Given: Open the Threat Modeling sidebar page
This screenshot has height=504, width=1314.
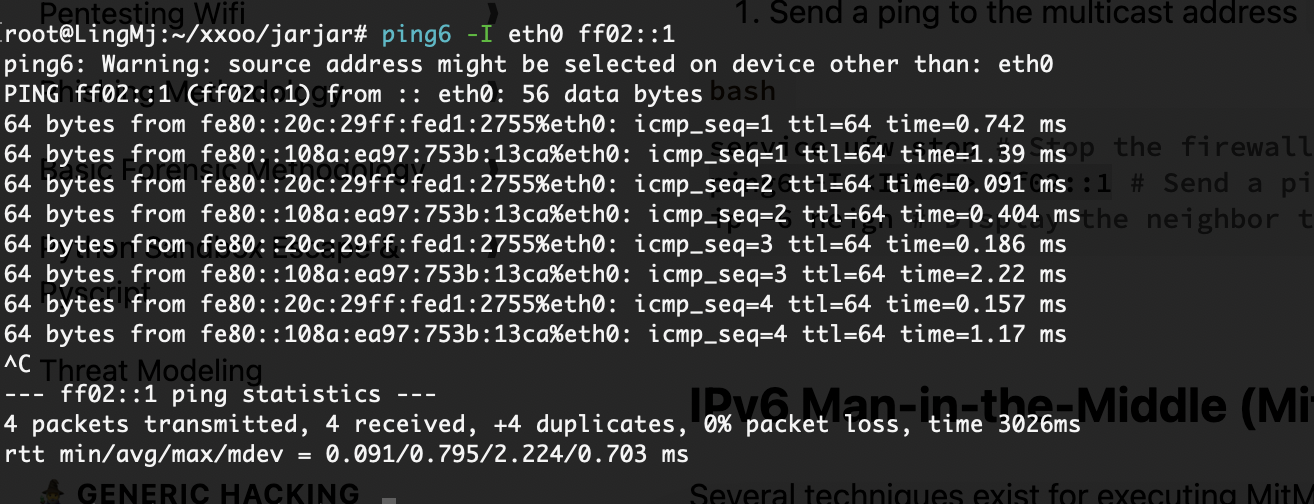Looking at the screenshot, I should click(x=151, y=371).
